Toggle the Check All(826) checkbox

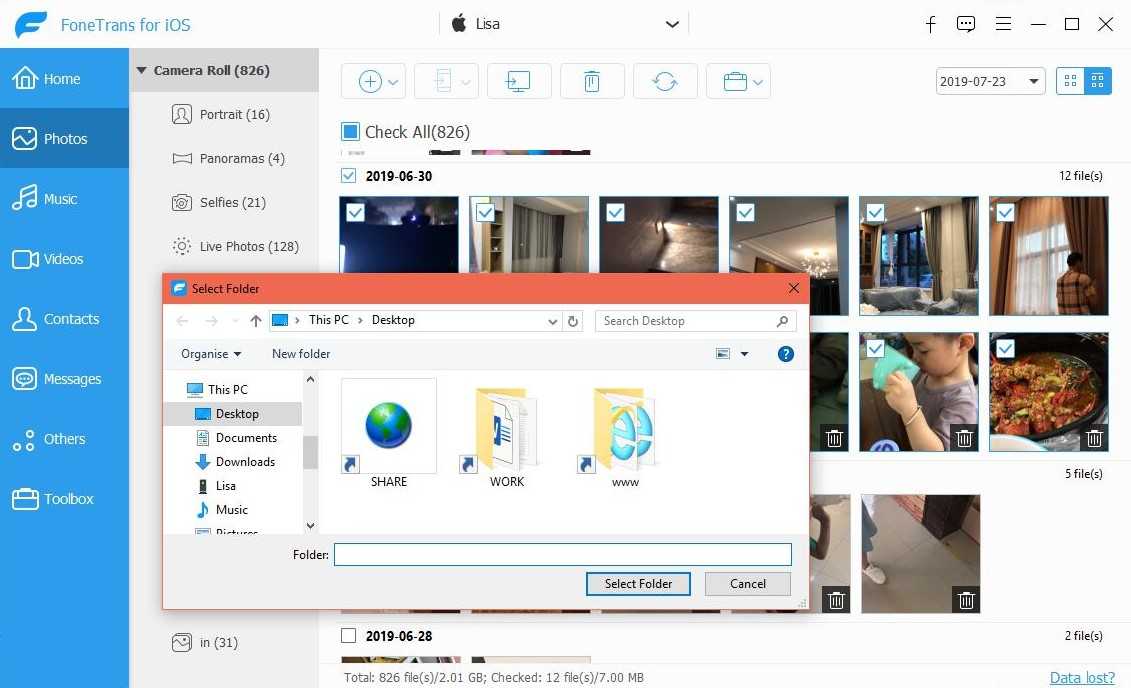pyautogui.click(x=350, y=132)
